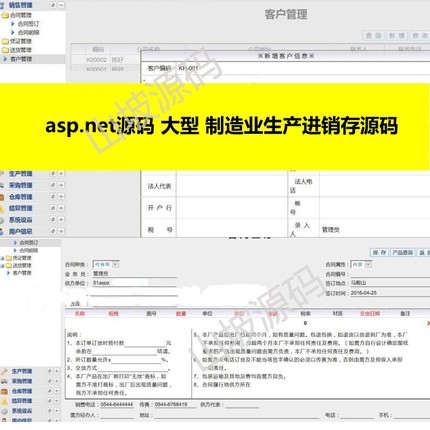The height and width of the screenshot is (430, 430).
Task: Select customer row K00002 in the table
Action: click(x=105, y=60)
